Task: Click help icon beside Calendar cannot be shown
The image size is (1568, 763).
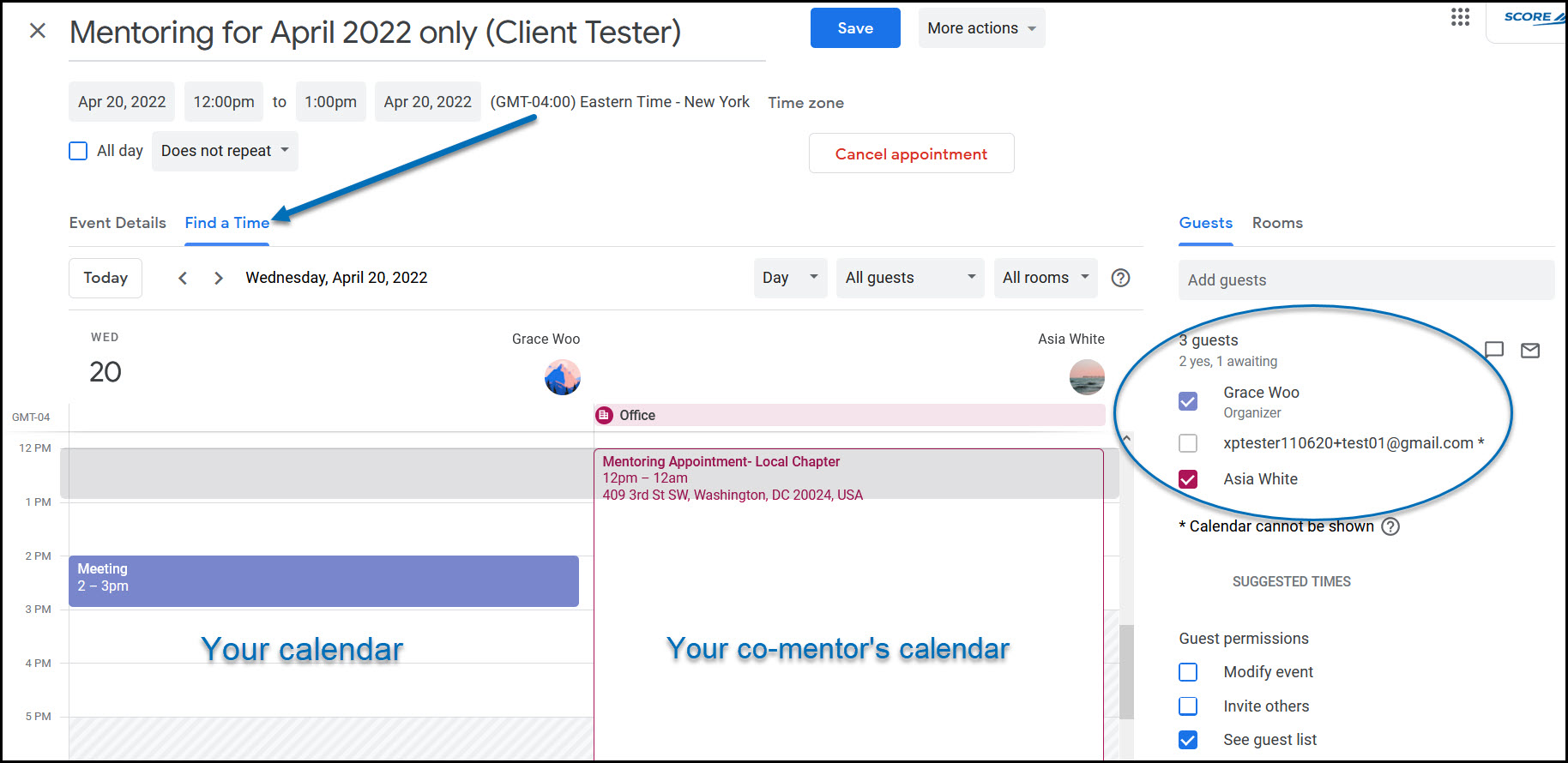Action: (x=1390, y=526)
